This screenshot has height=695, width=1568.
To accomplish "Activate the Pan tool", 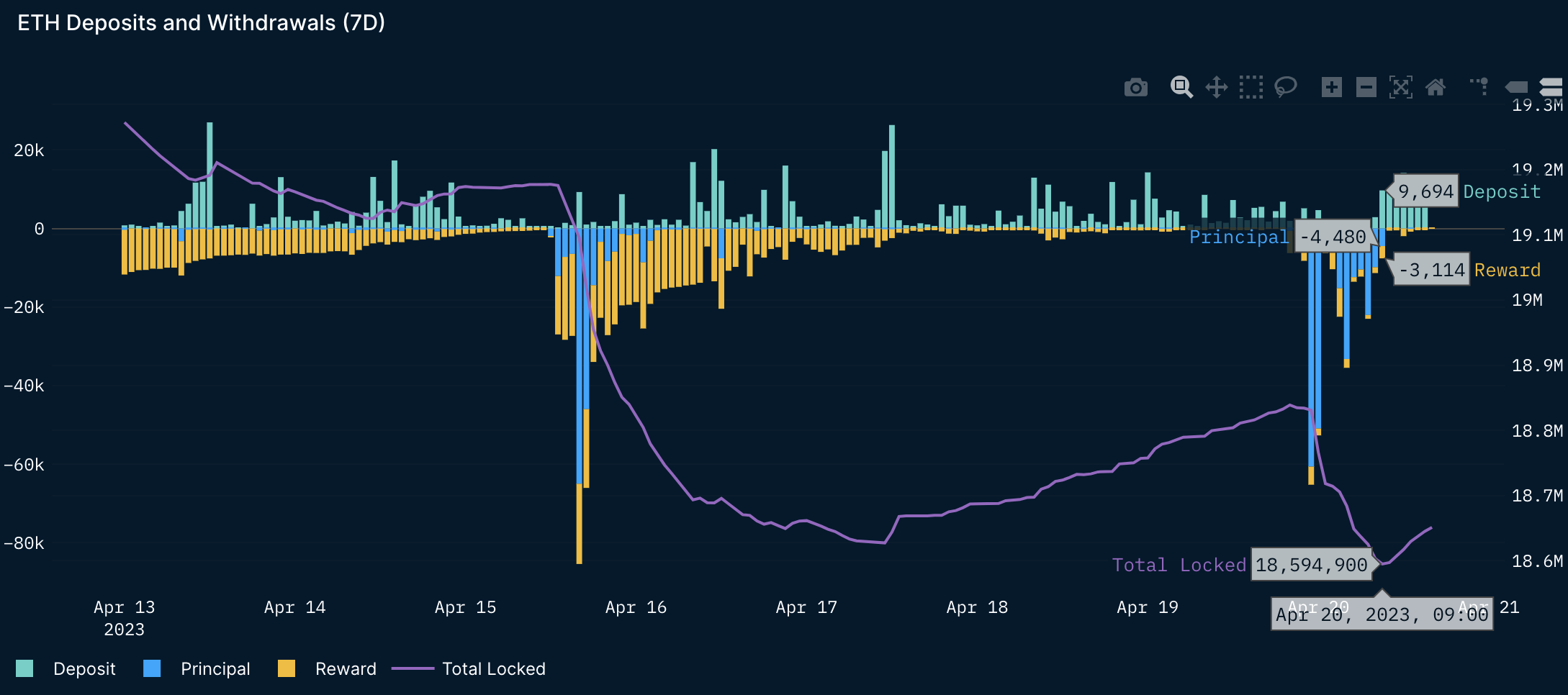I will point(1216,87).
